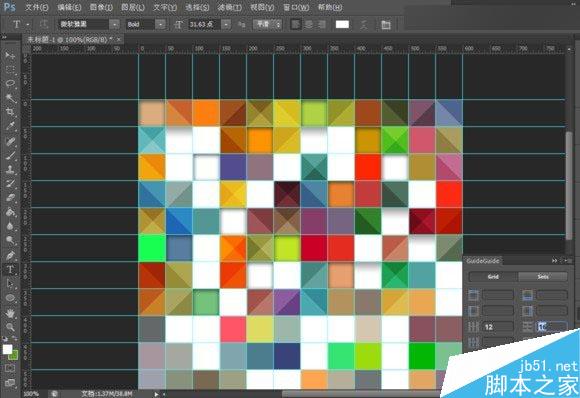
Task: Select the Brush tool
Action: (x=10, y=155)
